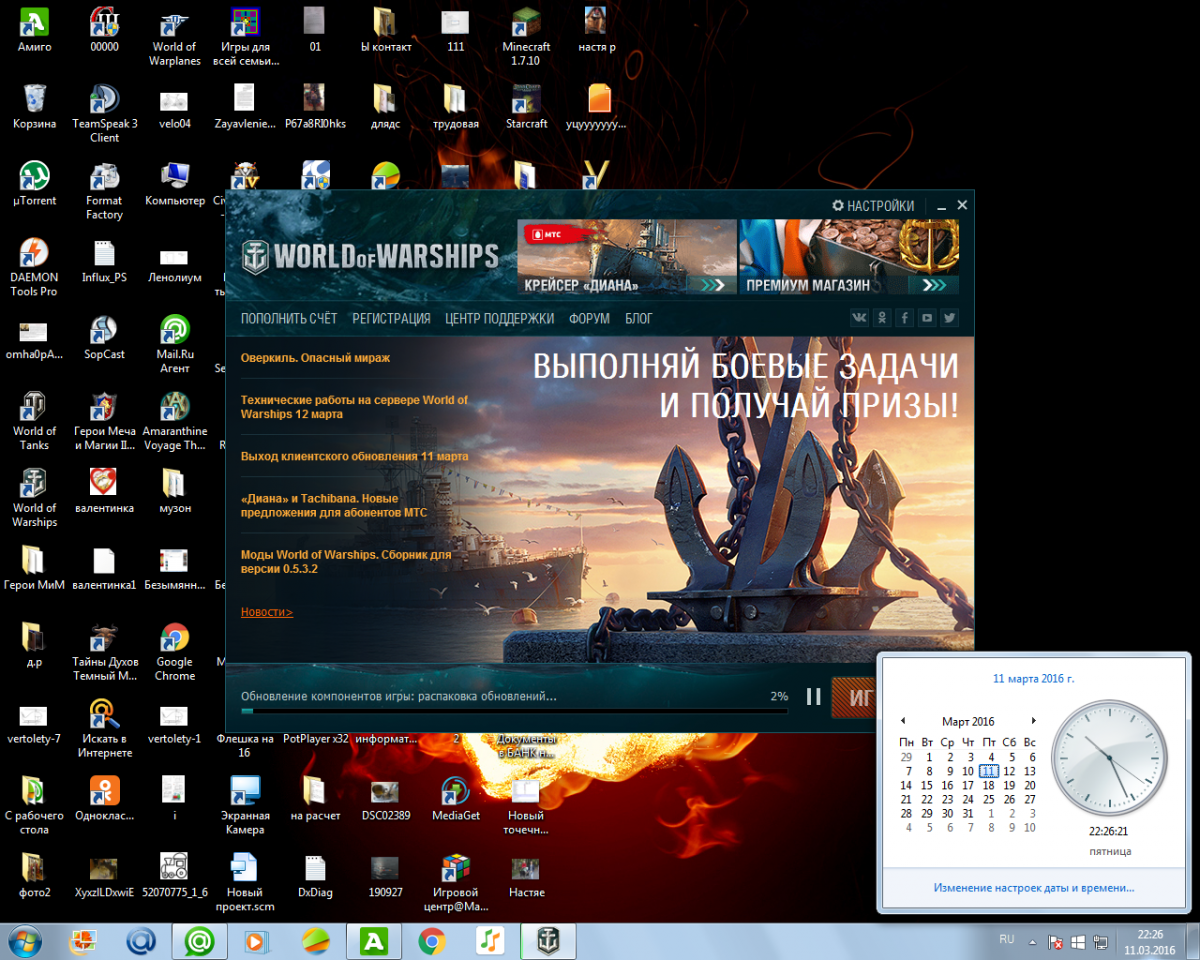The width and height of the screenshot is (1200, 960).
Task: Show hidden tray icons arrow
Action: coord(1034,941)
